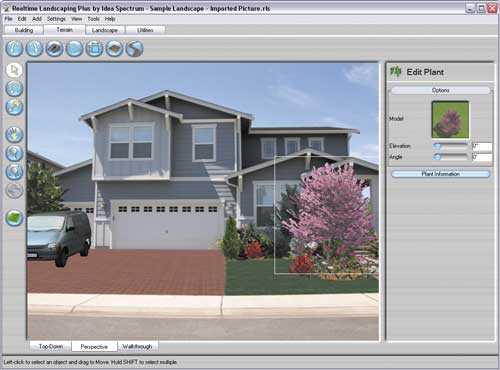Image resolution: width=500 pixels, height=370 pixels.
Task: Click the small evergreen shrub beside the garage
Action: [230, 238]
